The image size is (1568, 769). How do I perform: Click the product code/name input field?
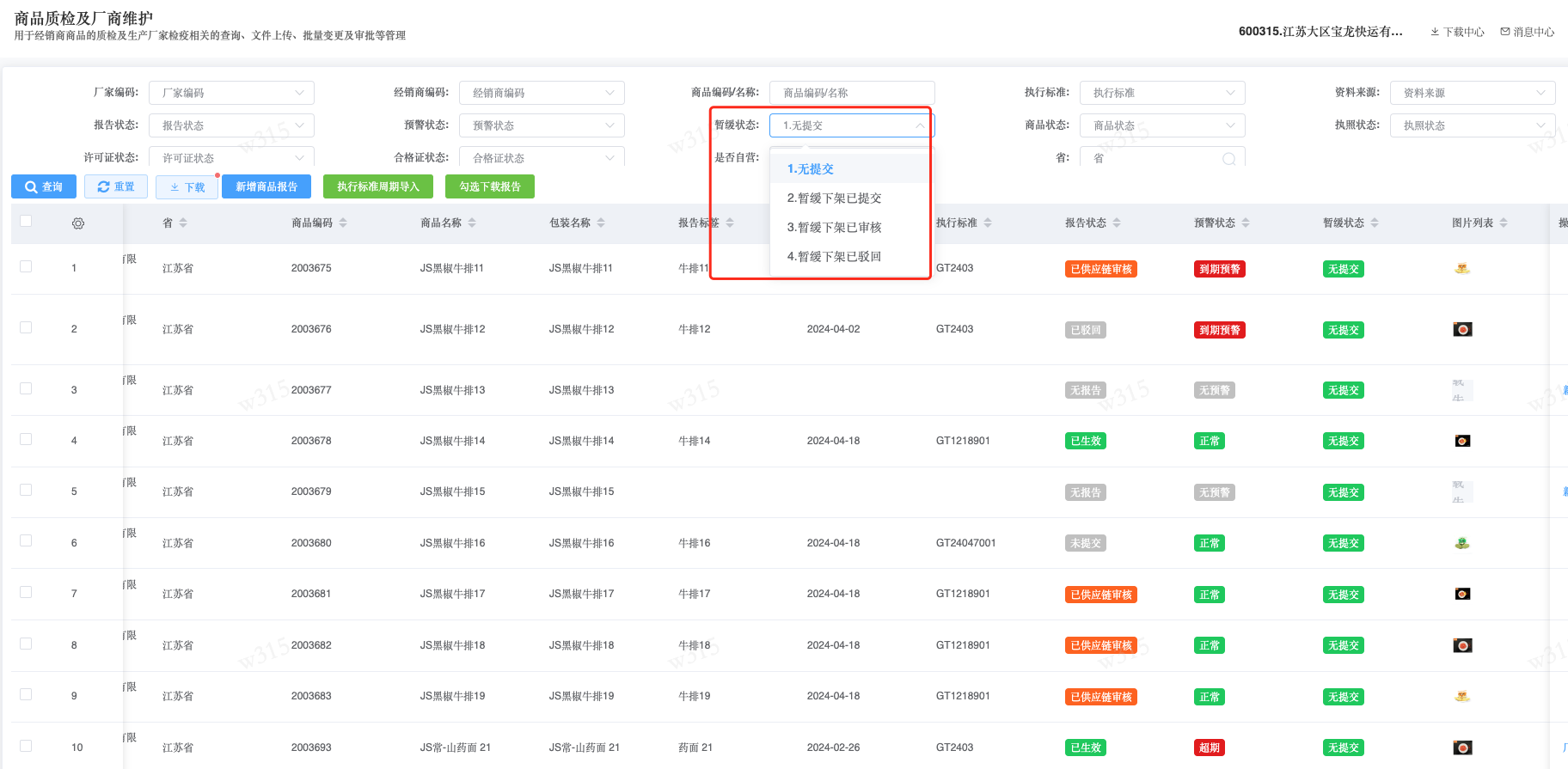click(x=851, y=93)
